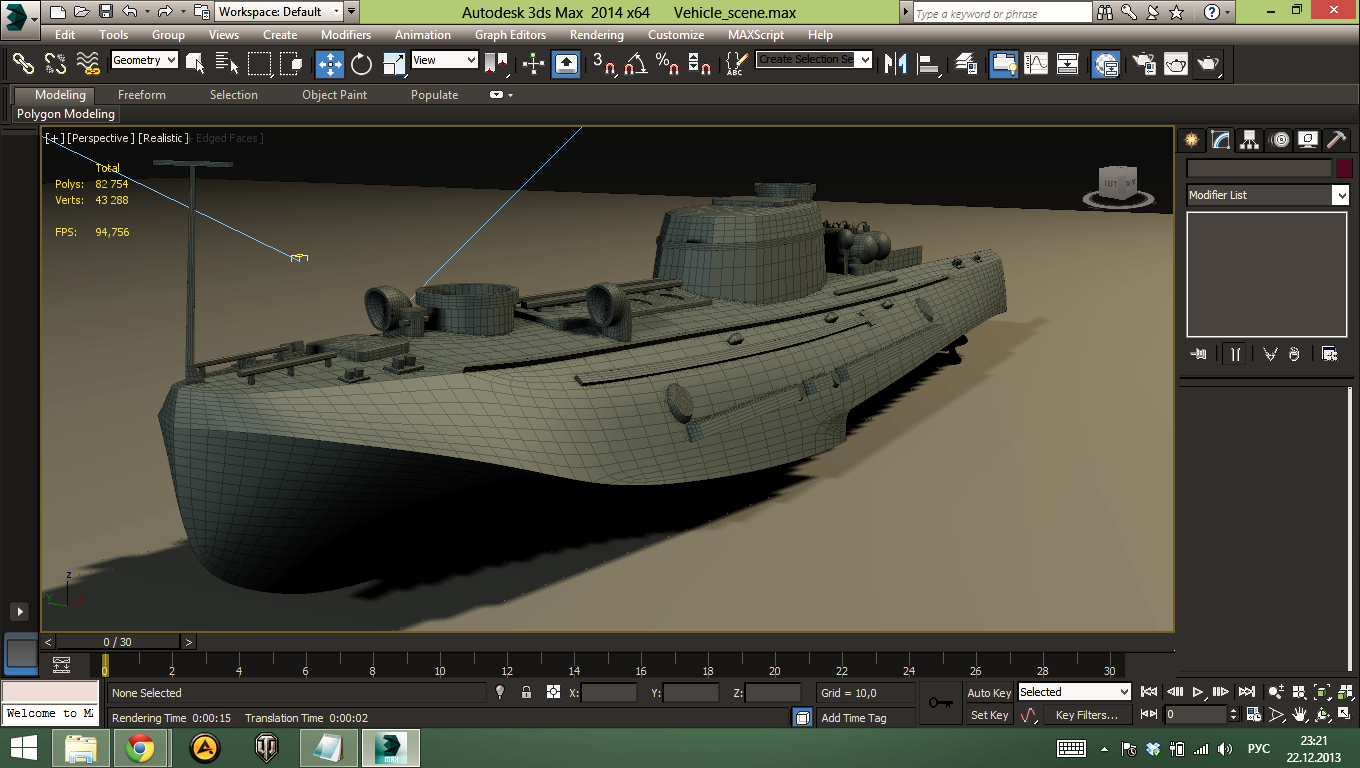
Task: Expand the Modifier List dropdown
Action: [x=1340, y=195]
